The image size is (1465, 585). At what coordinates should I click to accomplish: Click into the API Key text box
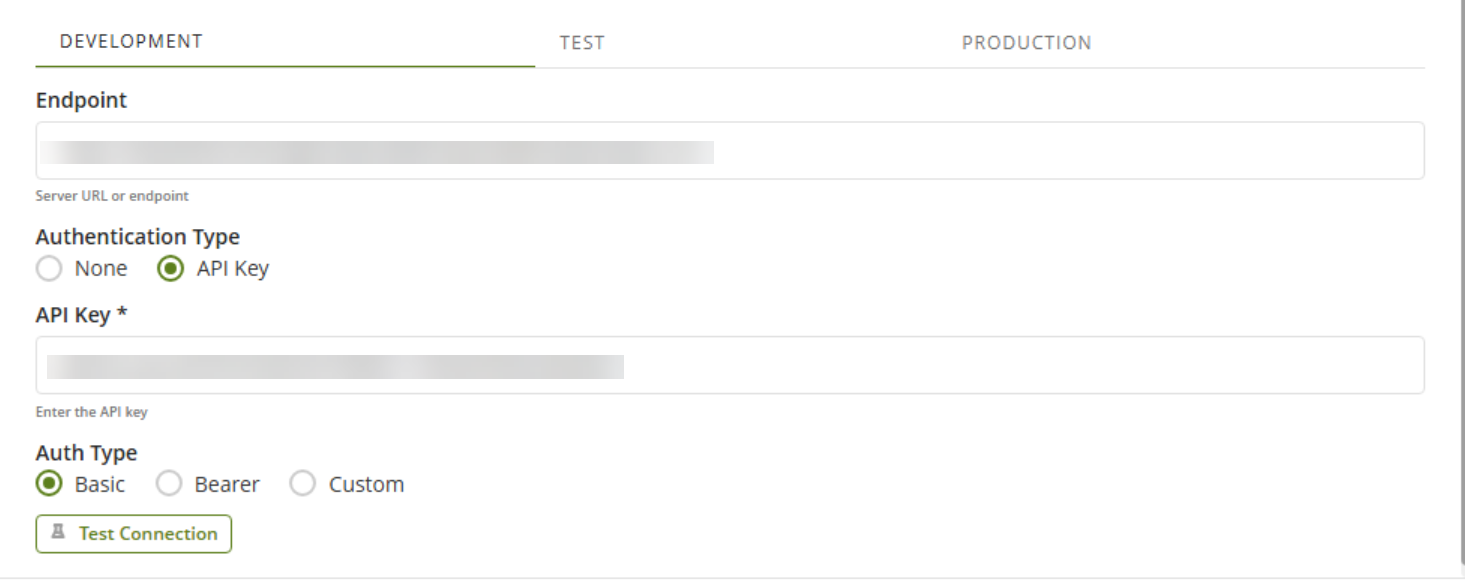click(1000, 365)
